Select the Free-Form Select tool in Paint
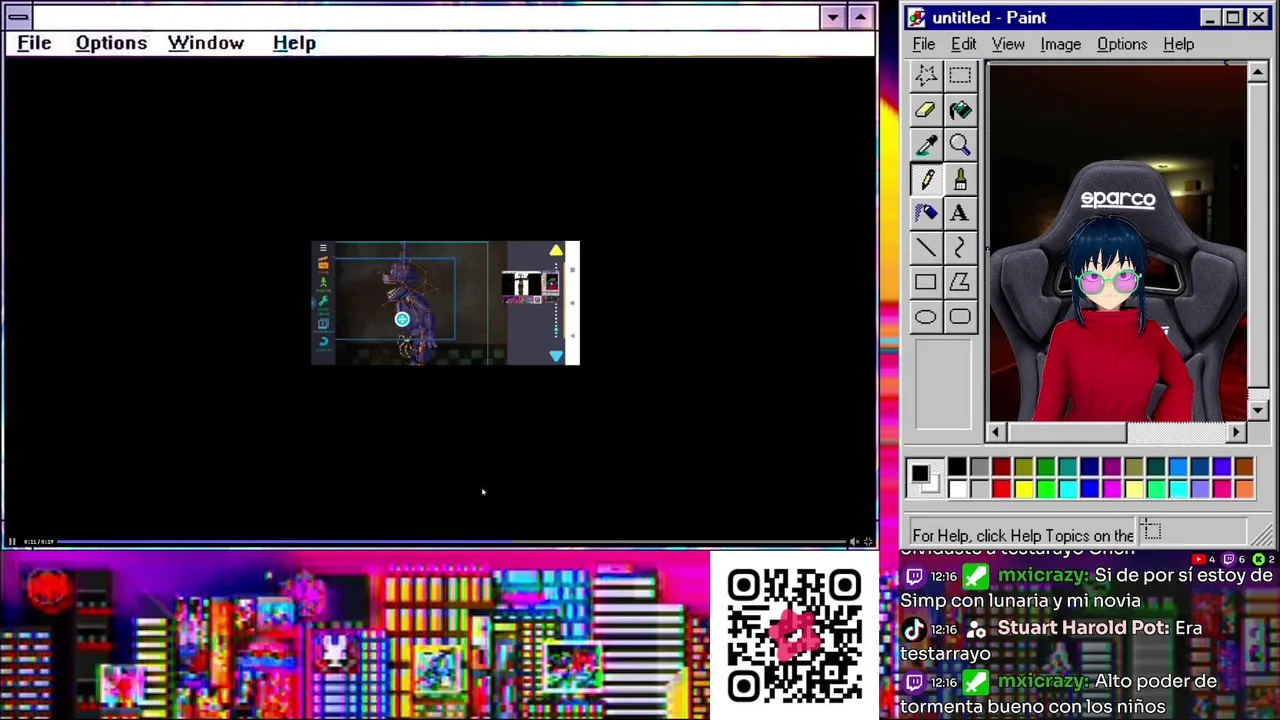The height and width of the screenshot is (720, 1280). [x=926, y=76]
